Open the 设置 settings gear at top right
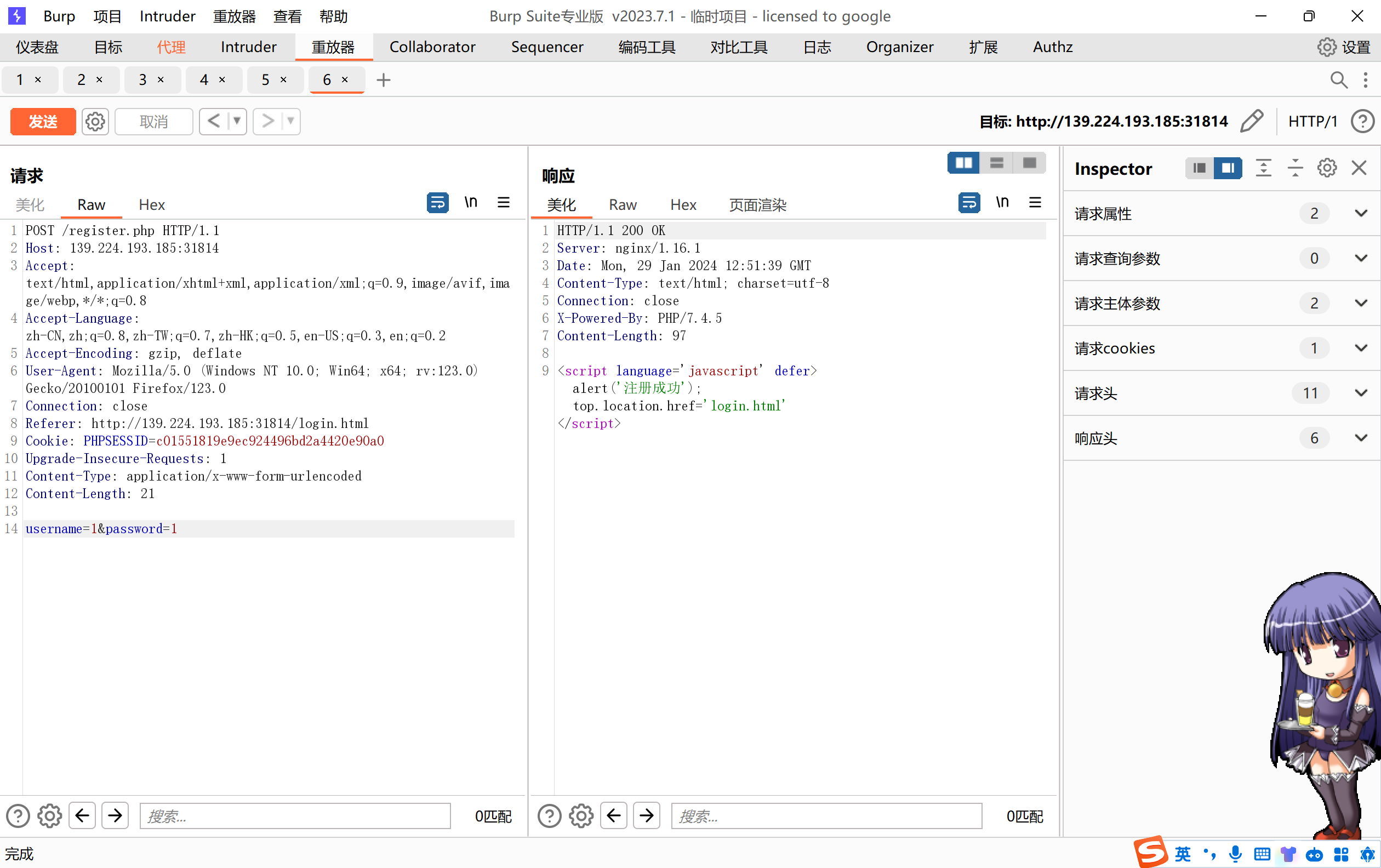Screen dimensions: 1381x868 click(1343, 47)
